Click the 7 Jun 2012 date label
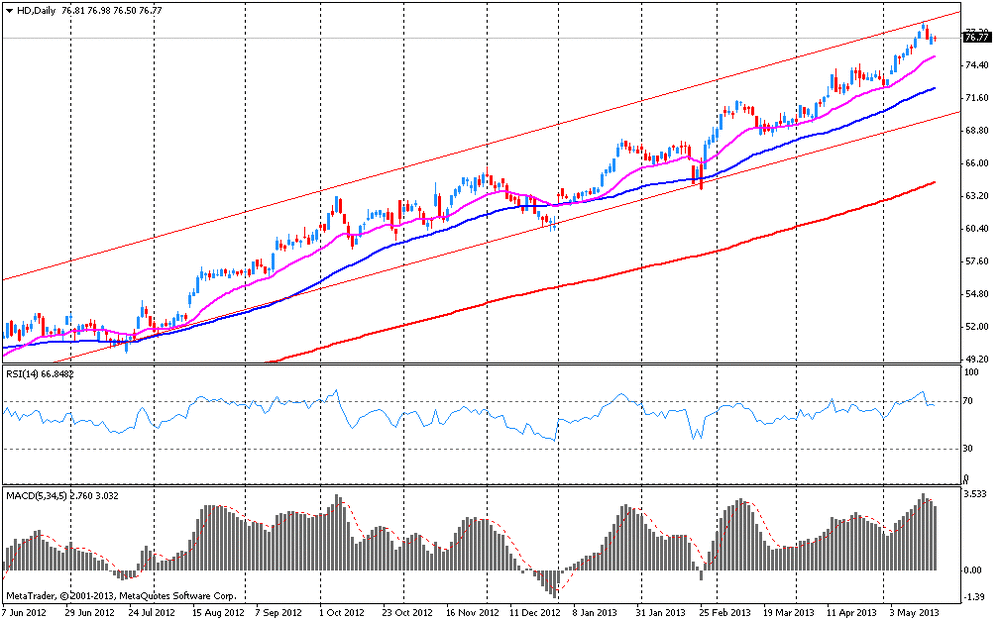 25,613
